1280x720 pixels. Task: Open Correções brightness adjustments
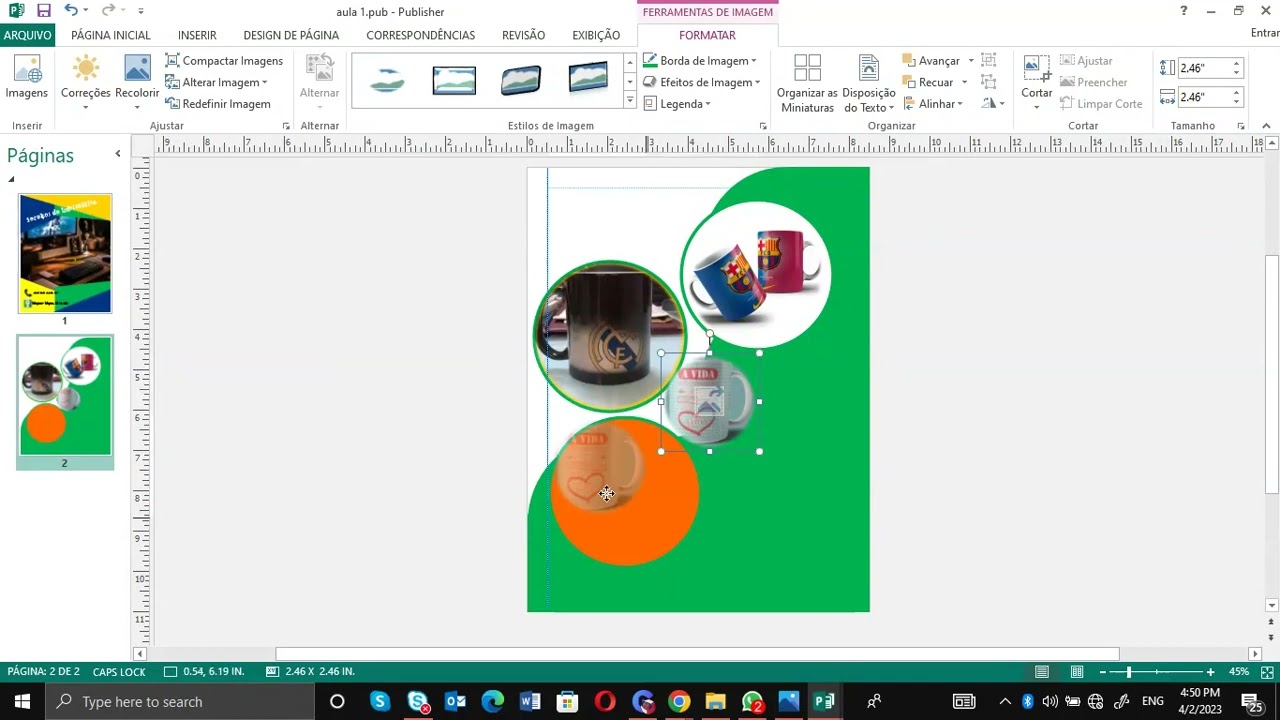tap(86, 82)
